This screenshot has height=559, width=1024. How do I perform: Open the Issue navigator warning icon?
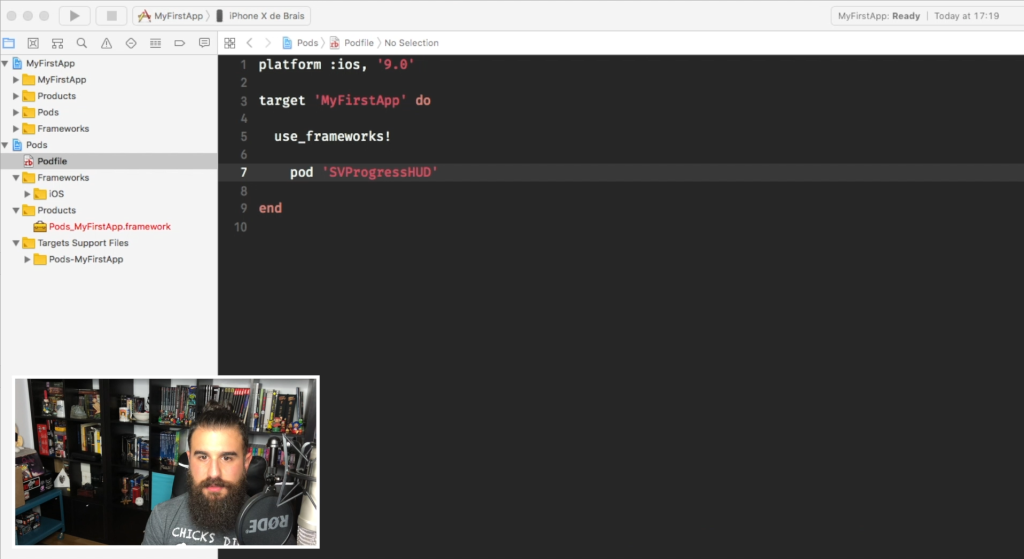106,43
